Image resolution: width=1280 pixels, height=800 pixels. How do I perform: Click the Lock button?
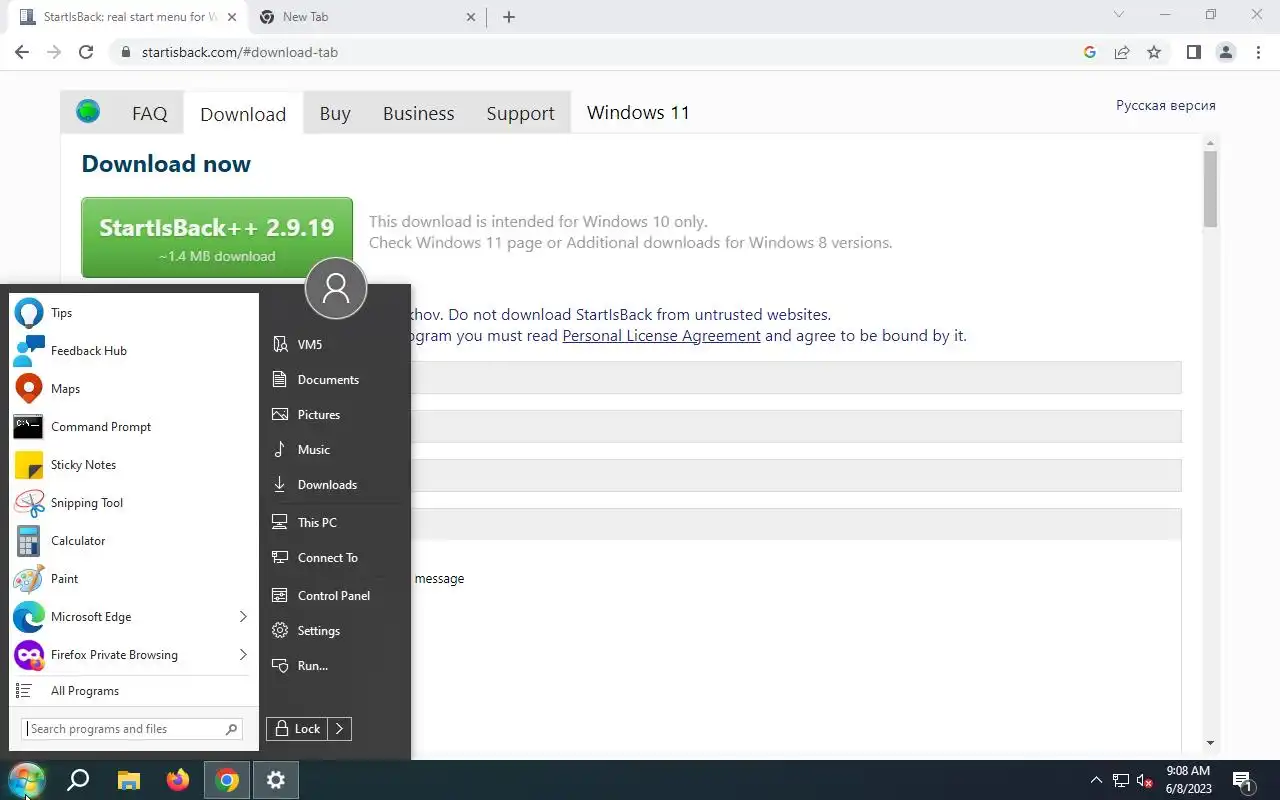[x=297, y=729]
